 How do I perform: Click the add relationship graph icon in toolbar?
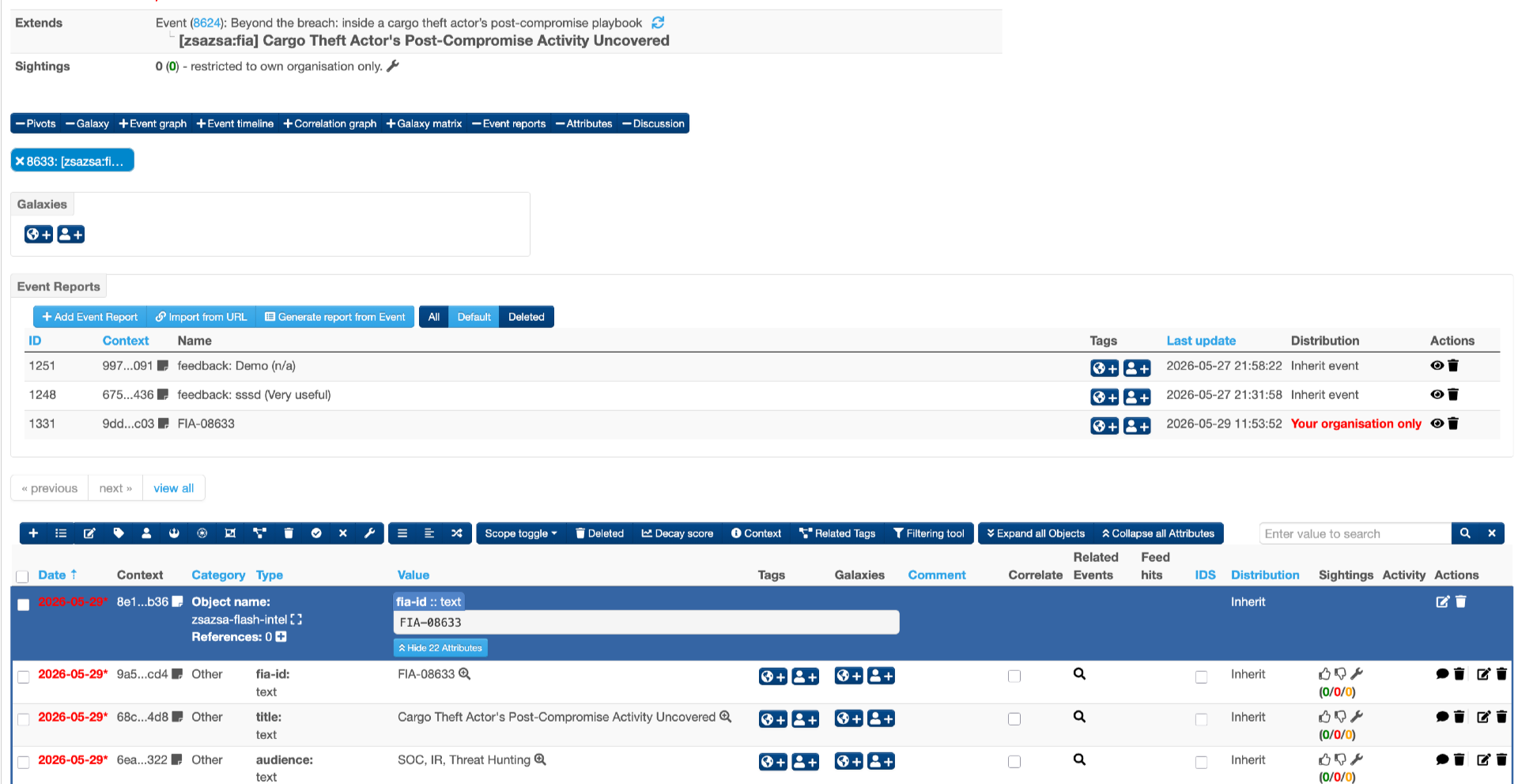tap(259, 533)
